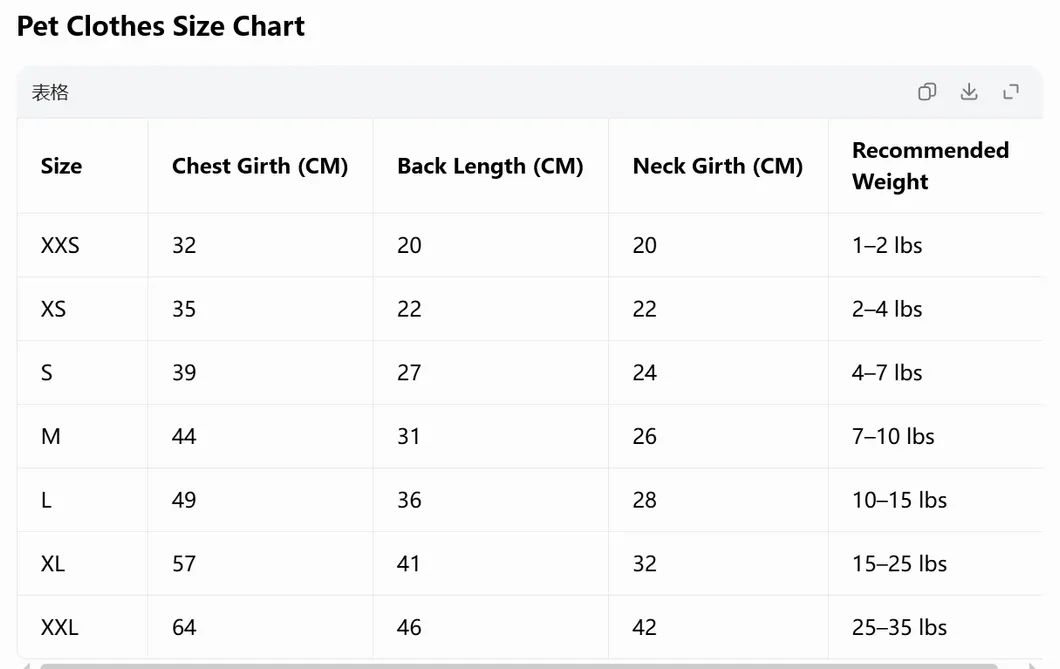This screenshot has height=669, width=1060.
Task: Click the 10–15 lbs weight cell
Action: (x=899, y=500)
